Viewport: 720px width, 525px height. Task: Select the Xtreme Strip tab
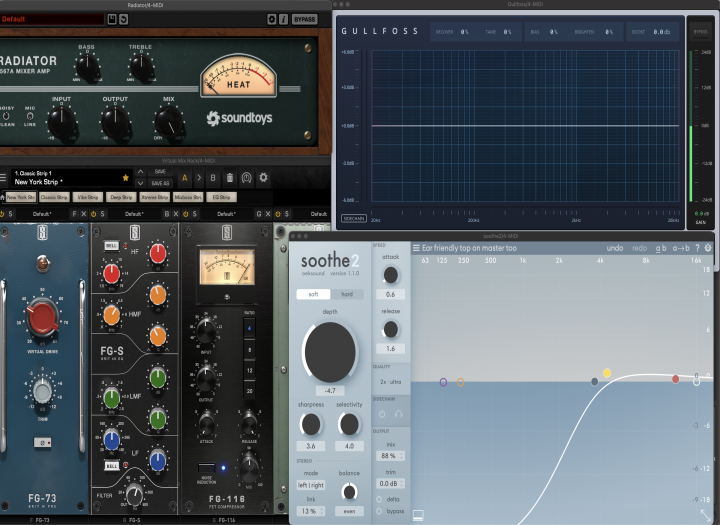[x=155, y=197]
